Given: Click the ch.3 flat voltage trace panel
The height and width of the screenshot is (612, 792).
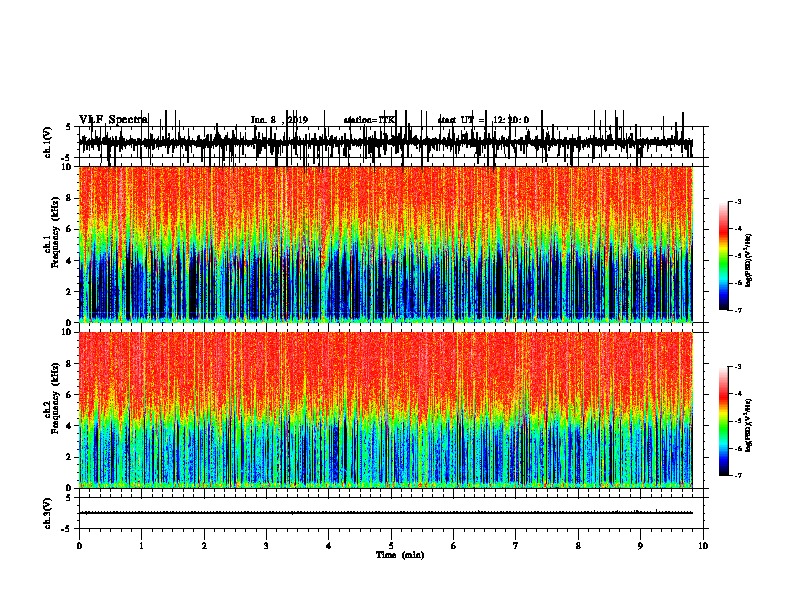Looking at the screenshot, I should tap(390, 513).
